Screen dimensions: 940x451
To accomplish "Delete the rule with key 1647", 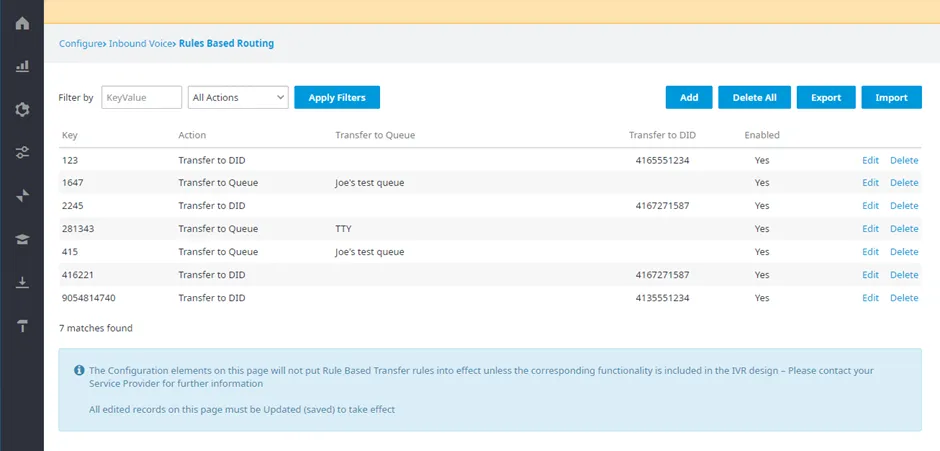I will point(904,182).
